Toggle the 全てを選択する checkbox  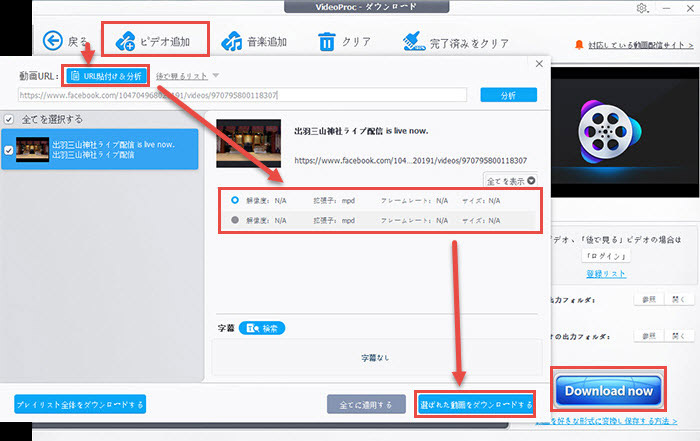coord(8,119)
